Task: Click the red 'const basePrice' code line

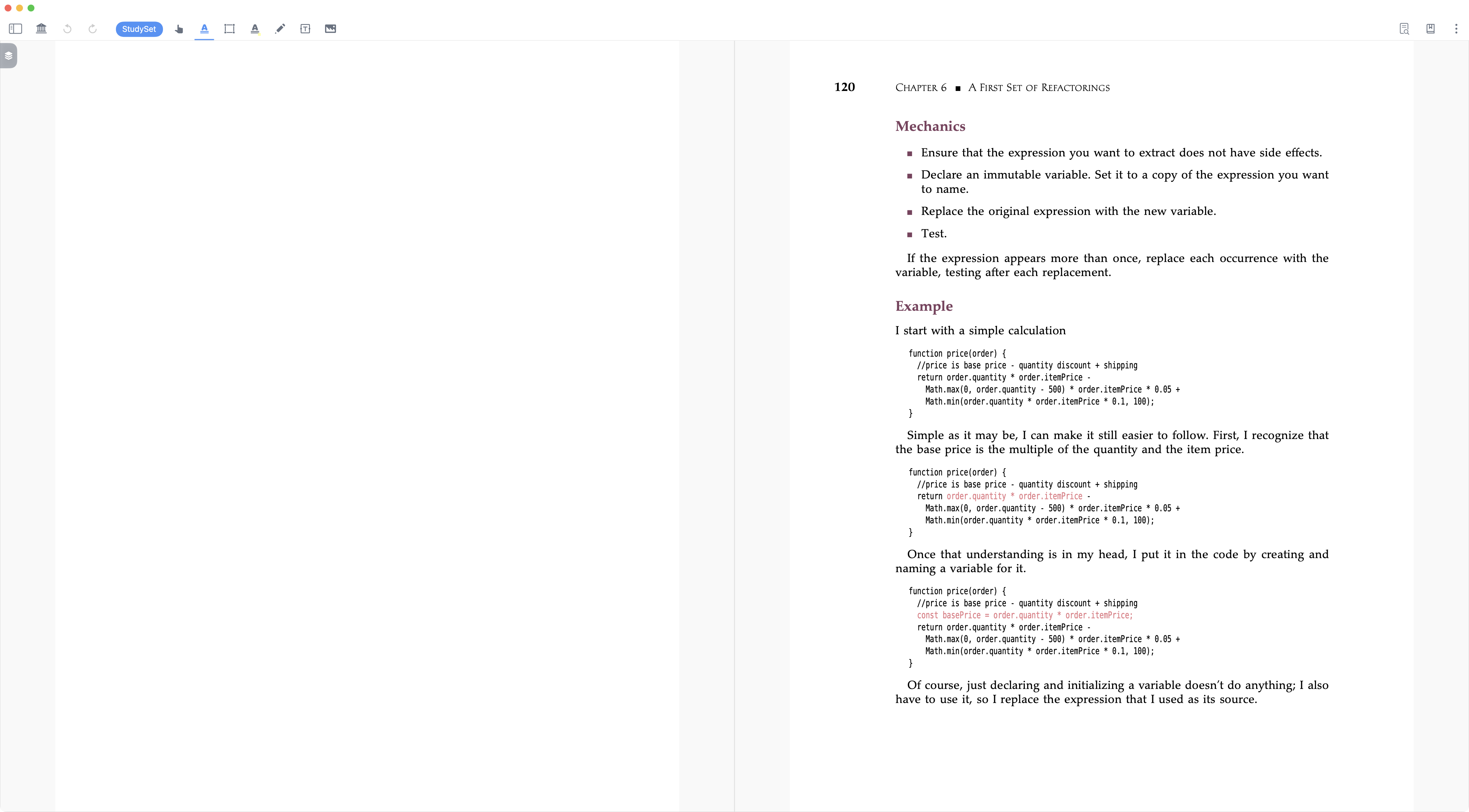Action: 1025,615
